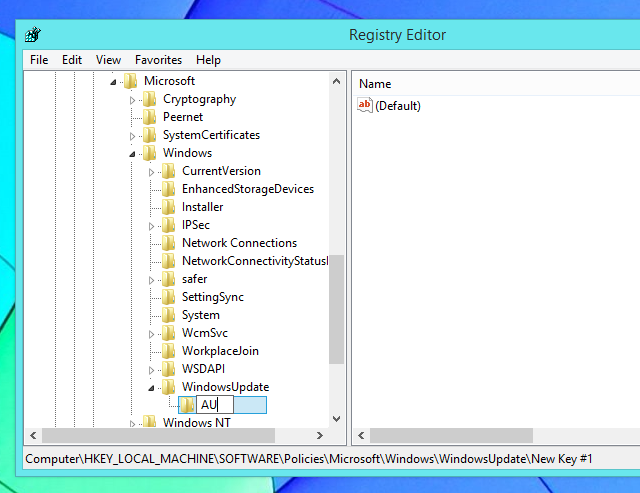Select the WindowsUpdate key label

click(225, 387)
